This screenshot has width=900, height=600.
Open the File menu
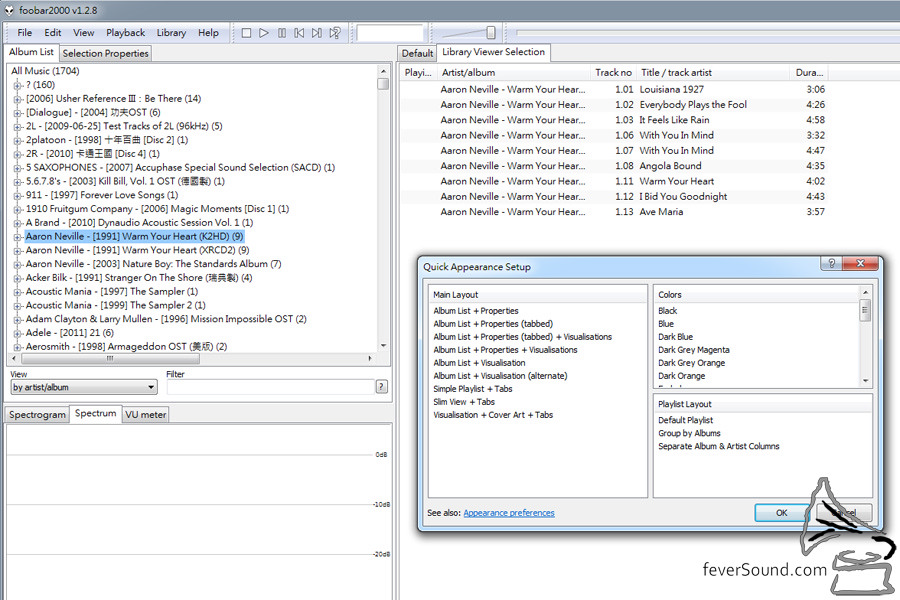pos(25,33)
